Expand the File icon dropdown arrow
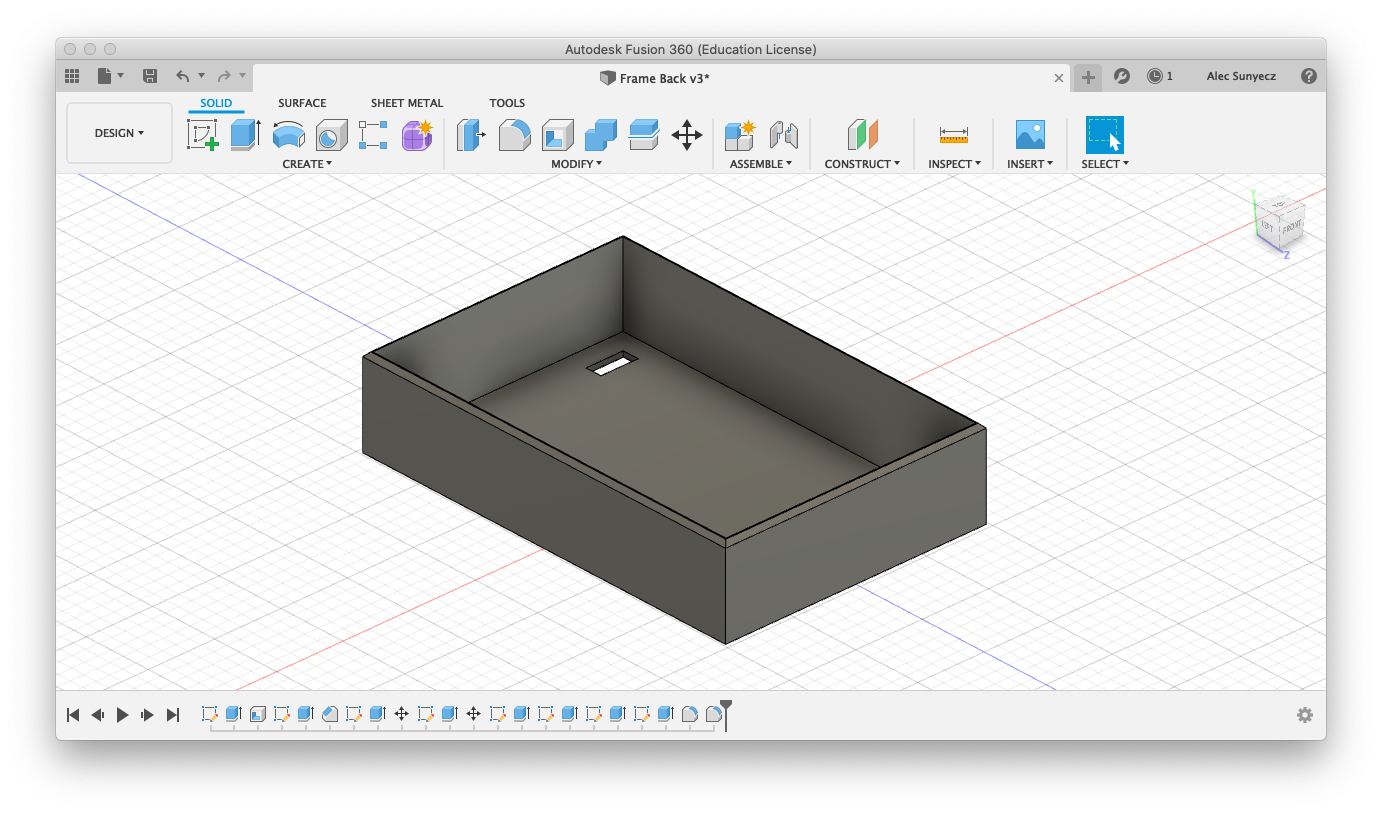This screenshot has width=1382, height=814. pyautogui.click(x=121, y=76)
